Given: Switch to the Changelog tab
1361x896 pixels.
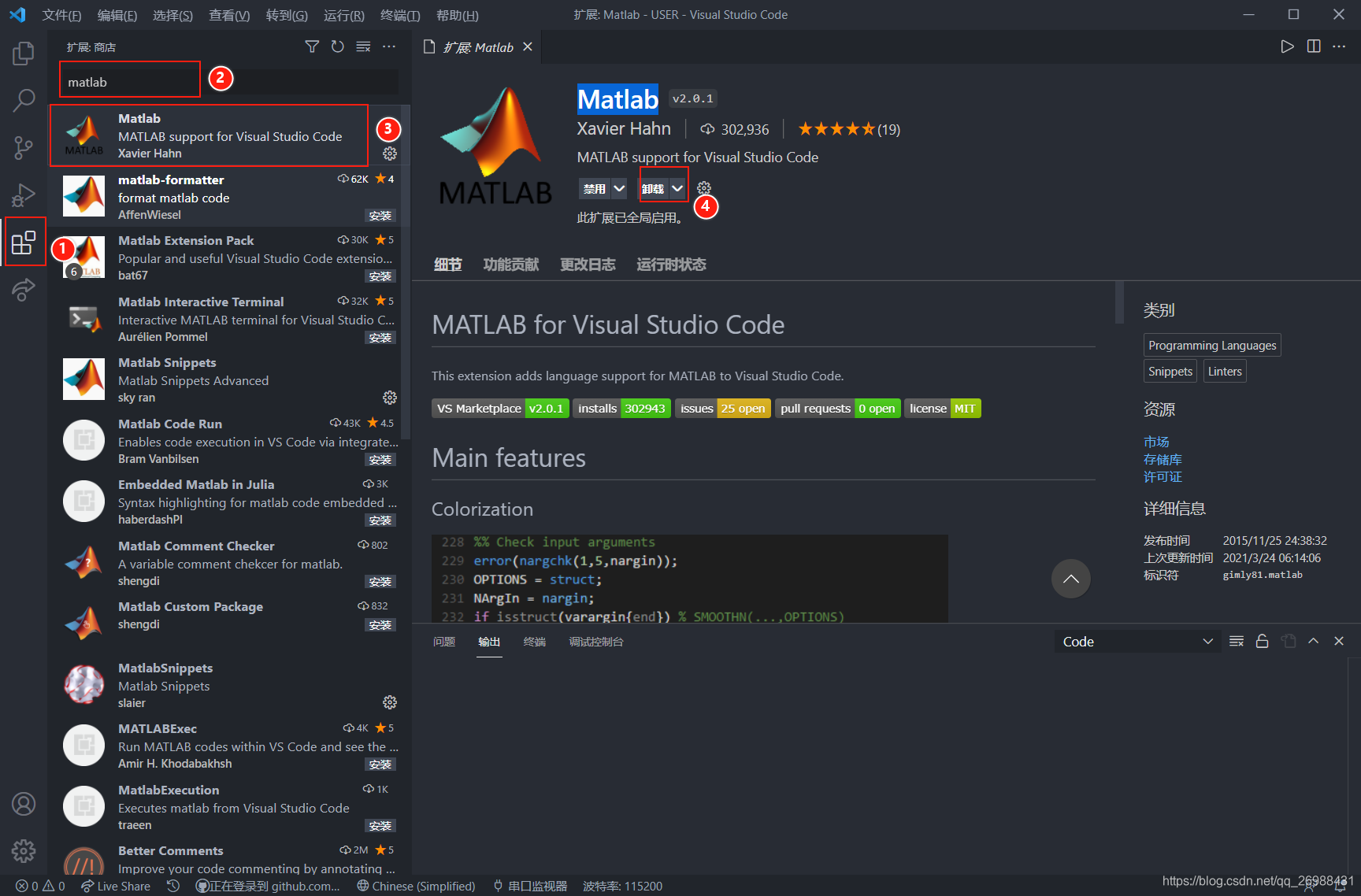Looking at the screenshot, I should (588, 265).
